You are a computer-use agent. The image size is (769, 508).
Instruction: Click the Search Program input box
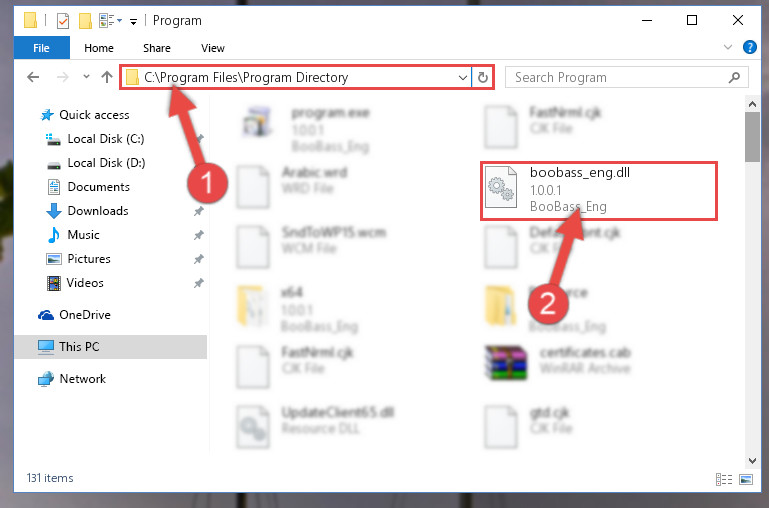point(618,77)
